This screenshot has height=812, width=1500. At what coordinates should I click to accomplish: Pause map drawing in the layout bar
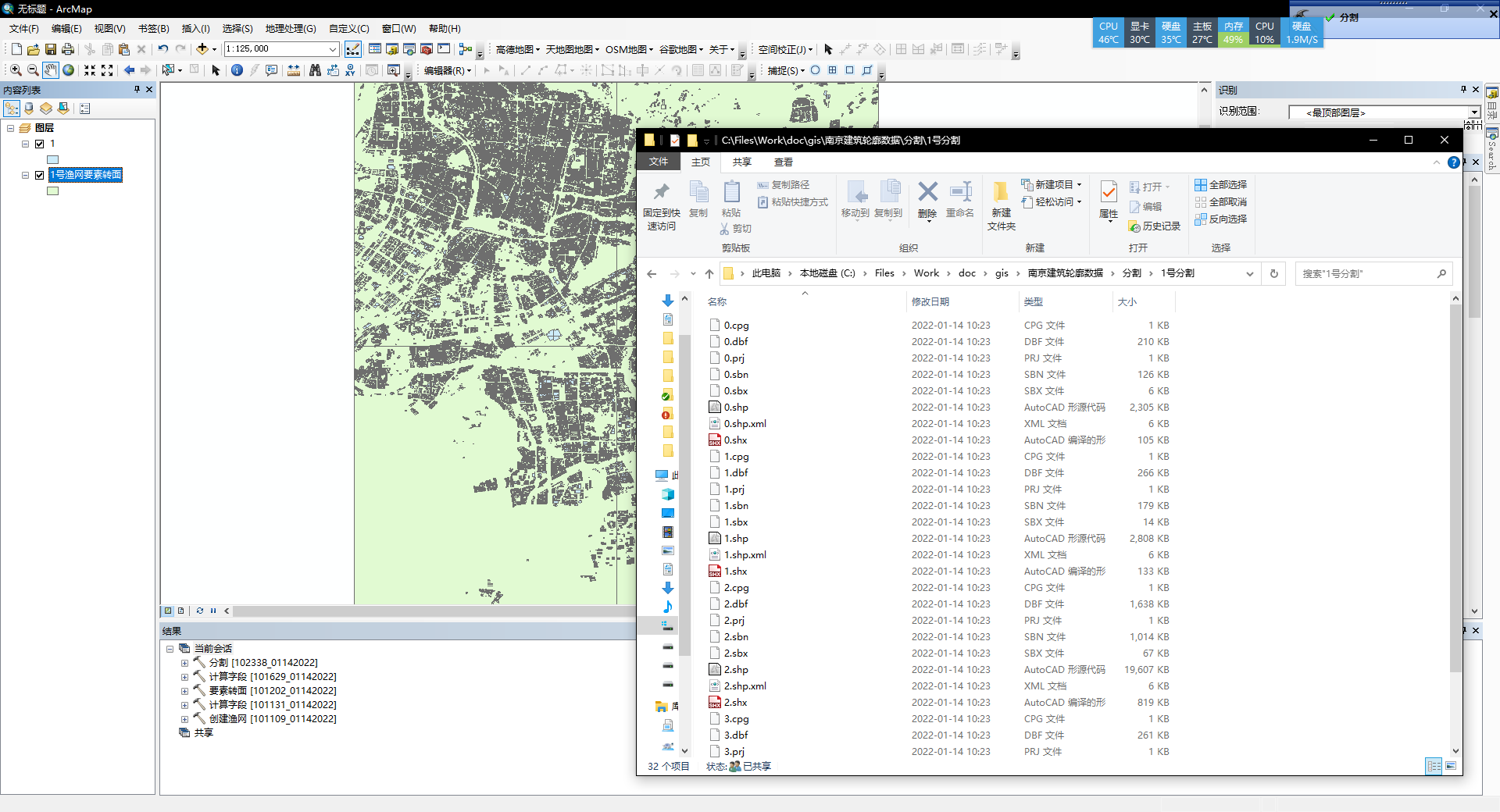(213, 611)
